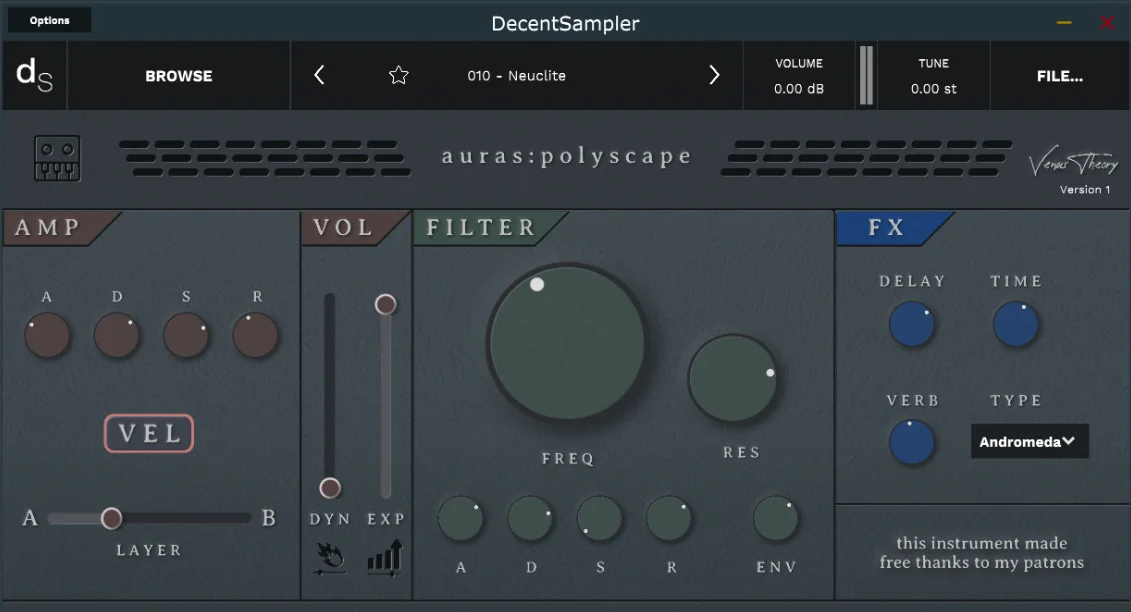1131x612 pixels.
Task: Click the BROWSE button
Action: (x=179, y=76)
